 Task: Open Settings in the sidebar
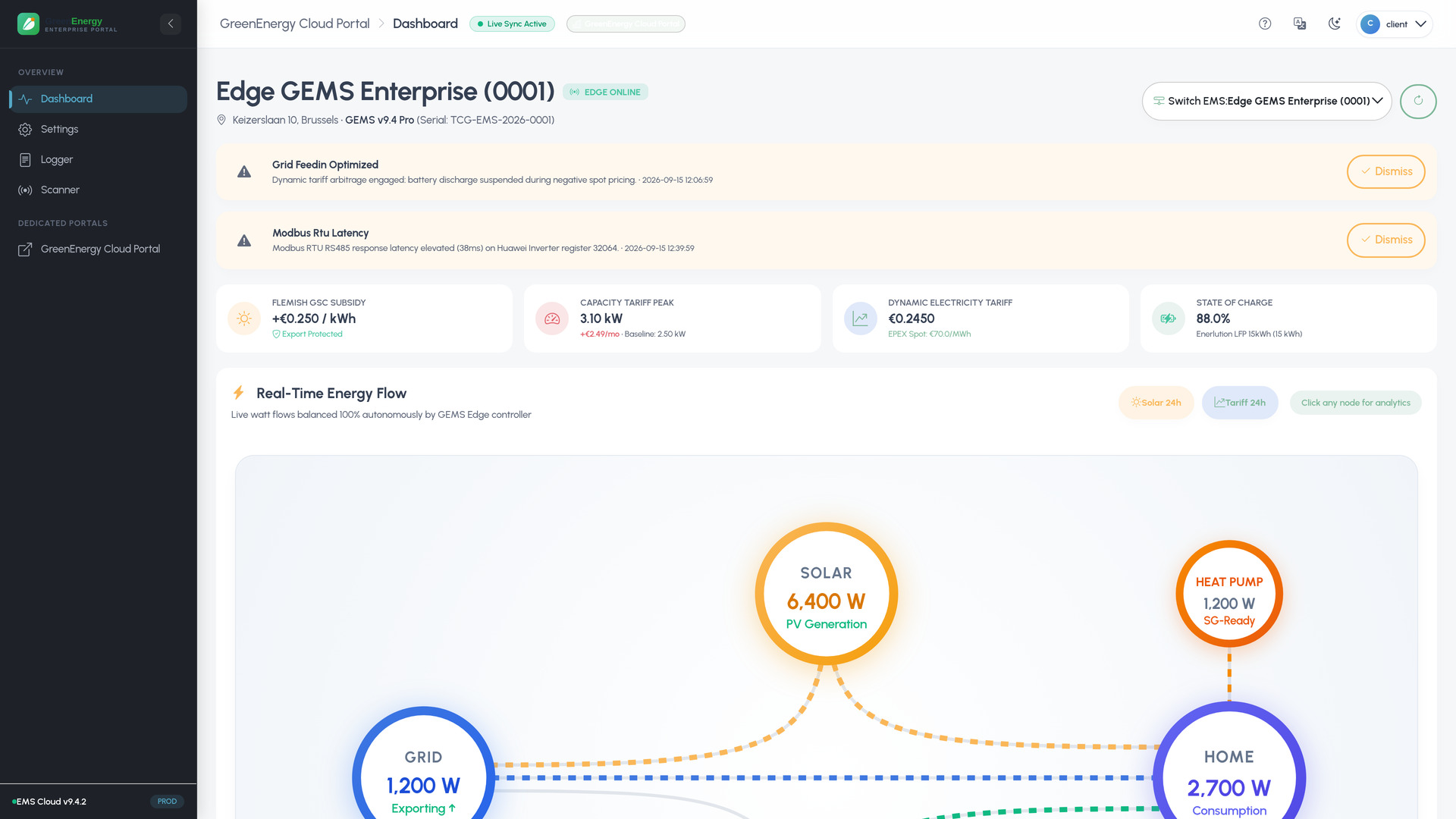click(x=99, y=130)
